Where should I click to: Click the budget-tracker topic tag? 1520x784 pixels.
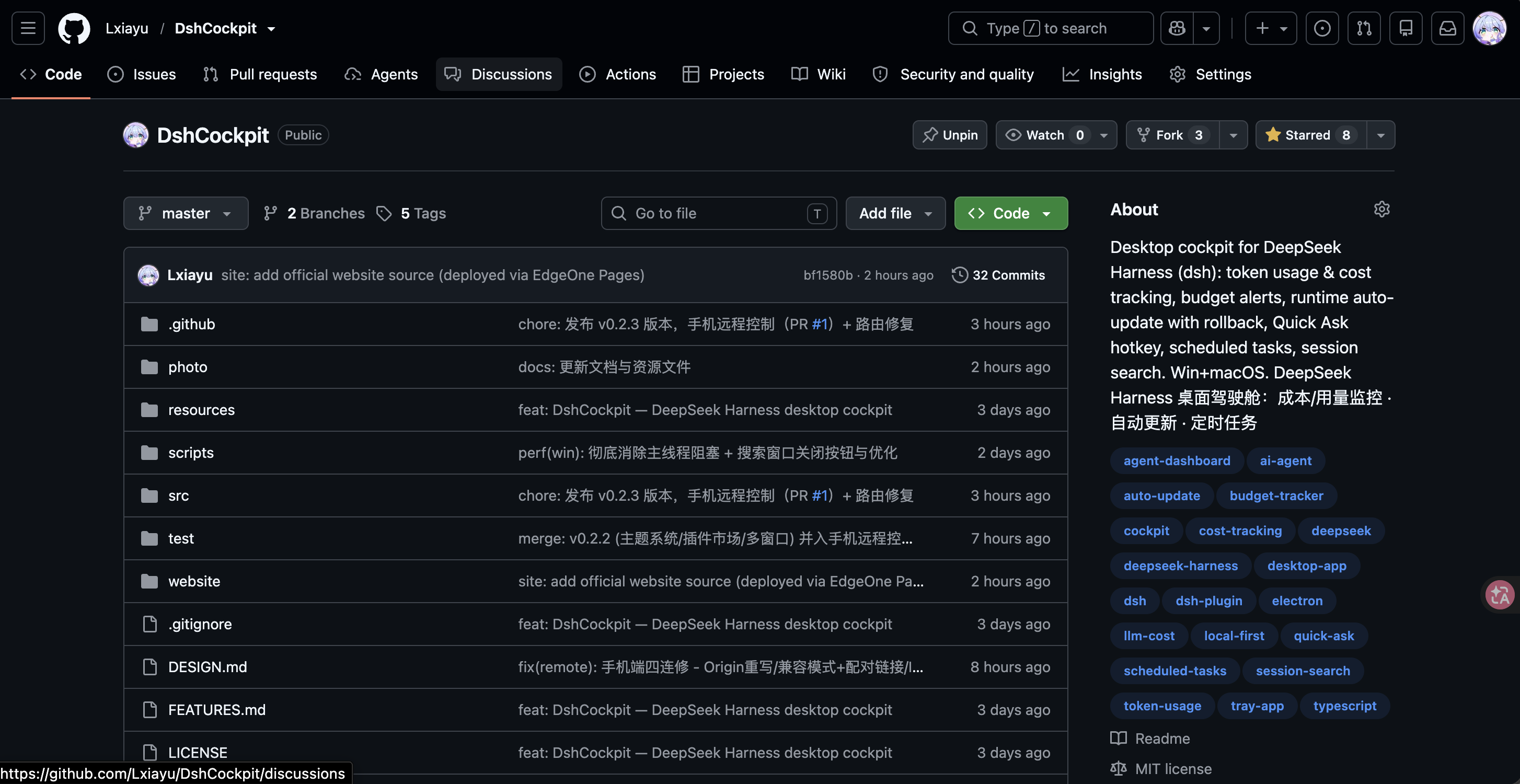[x=1276, y=495]
